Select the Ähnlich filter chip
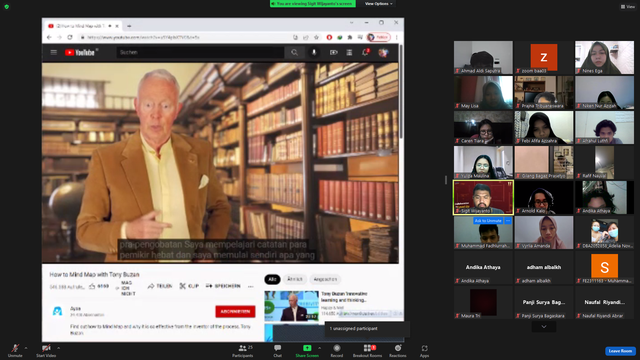Viewport: 640px width, 360px height. [295, 279]
